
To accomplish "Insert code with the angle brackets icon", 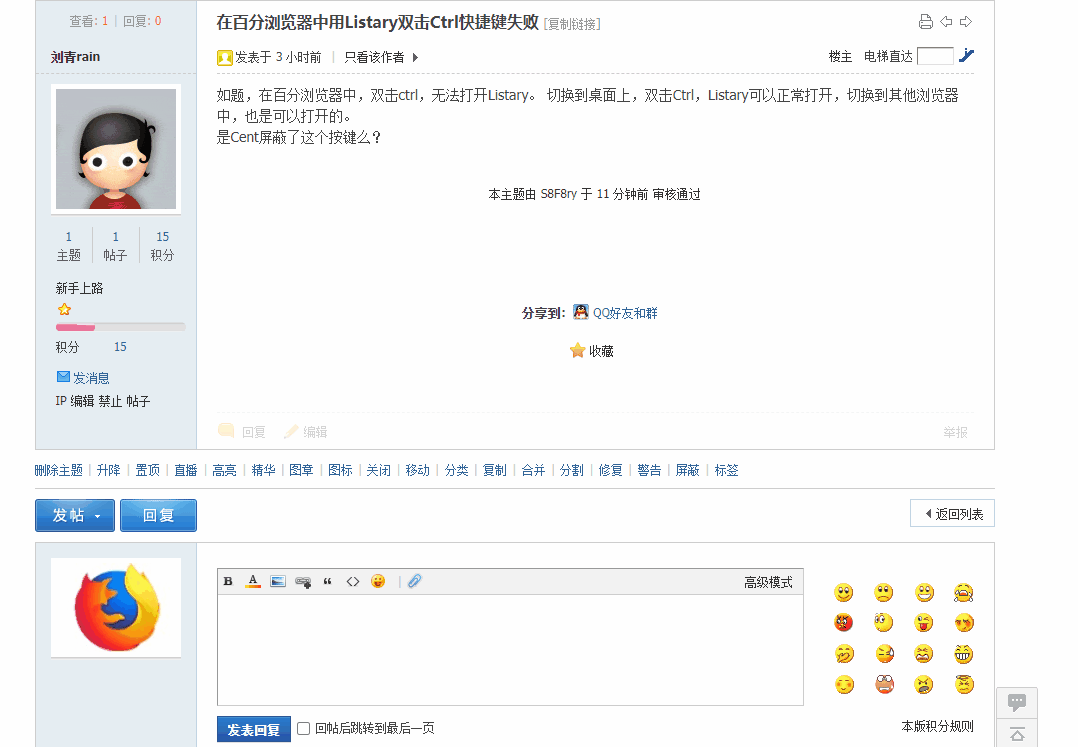I will (353, 581).
